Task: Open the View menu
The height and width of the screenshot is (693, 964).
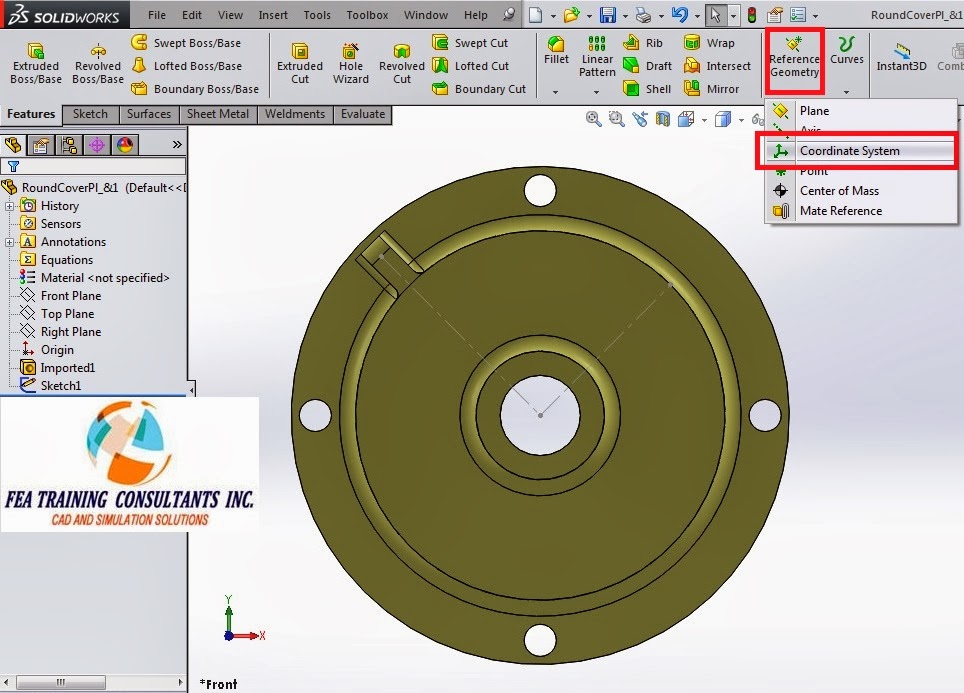Action: coord(230,15)
